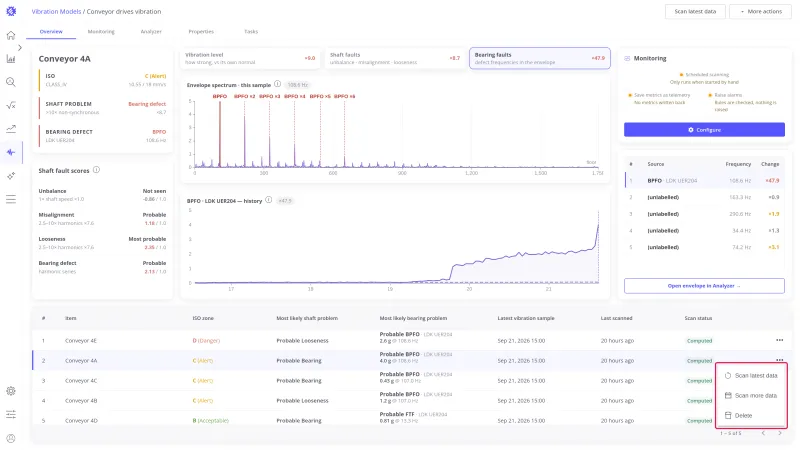This screenshot has height=450, width=800.
Task: Click the Configure button
Action: tap(704, 130)
